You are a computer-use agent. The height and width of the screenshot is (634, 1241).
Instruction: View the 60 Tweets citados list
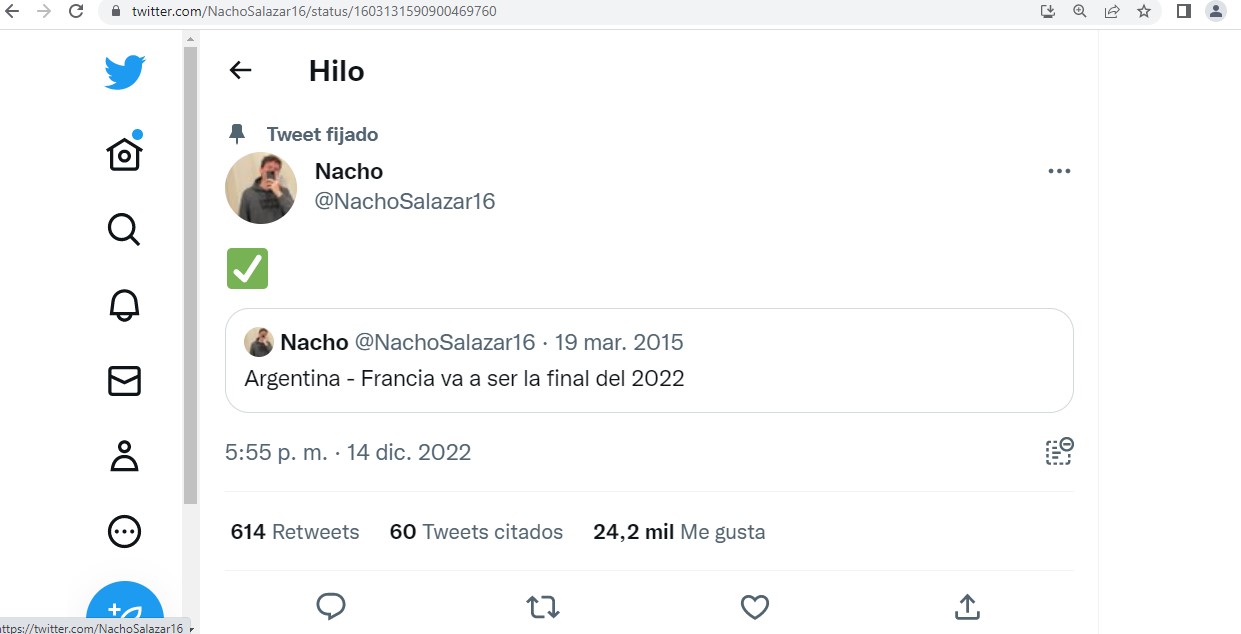coord(476,532)
